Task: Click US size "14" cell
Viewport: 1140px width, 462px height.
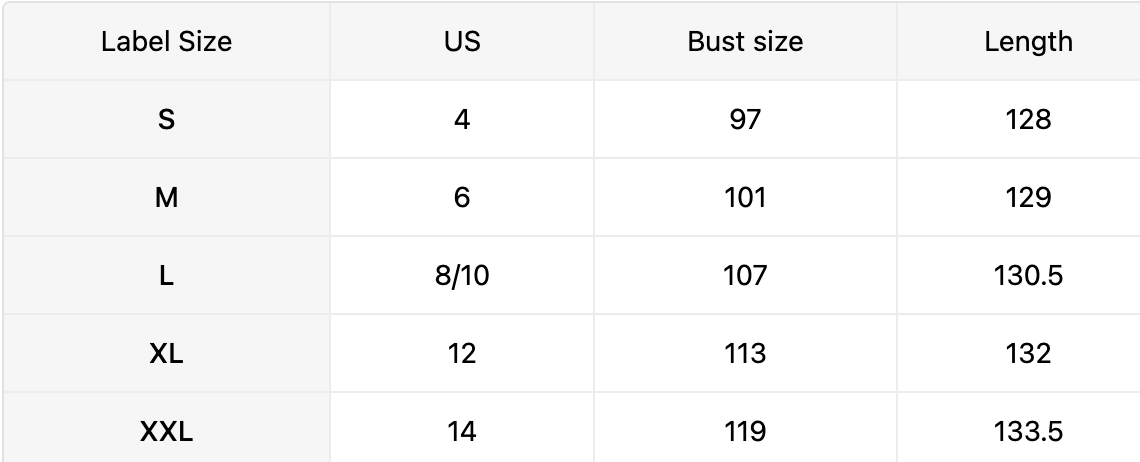Action: 462,432
